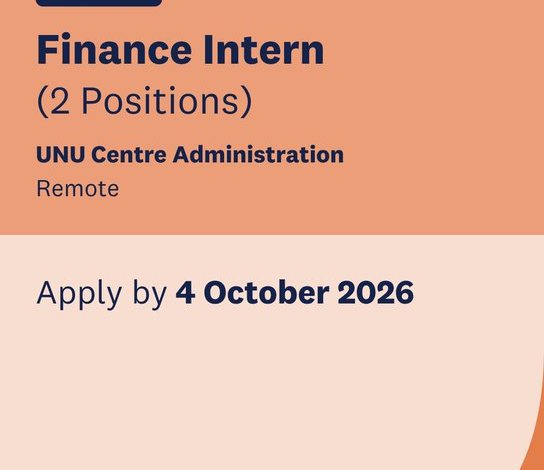Select the "October" month text

266,292
